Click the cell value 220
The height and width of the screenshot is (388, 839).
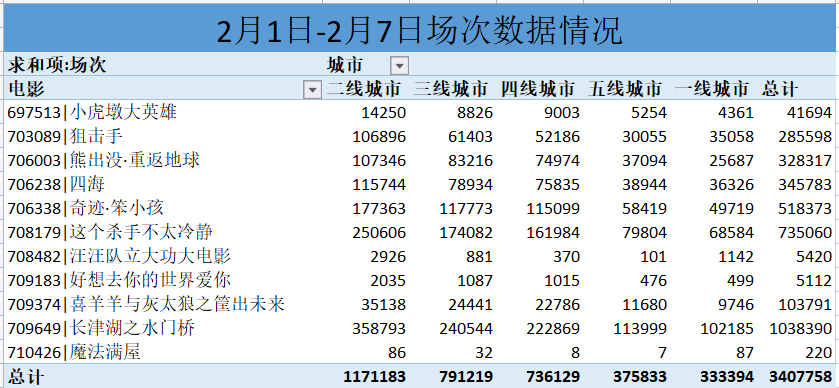pyautogui.click(x=819, y=353)
